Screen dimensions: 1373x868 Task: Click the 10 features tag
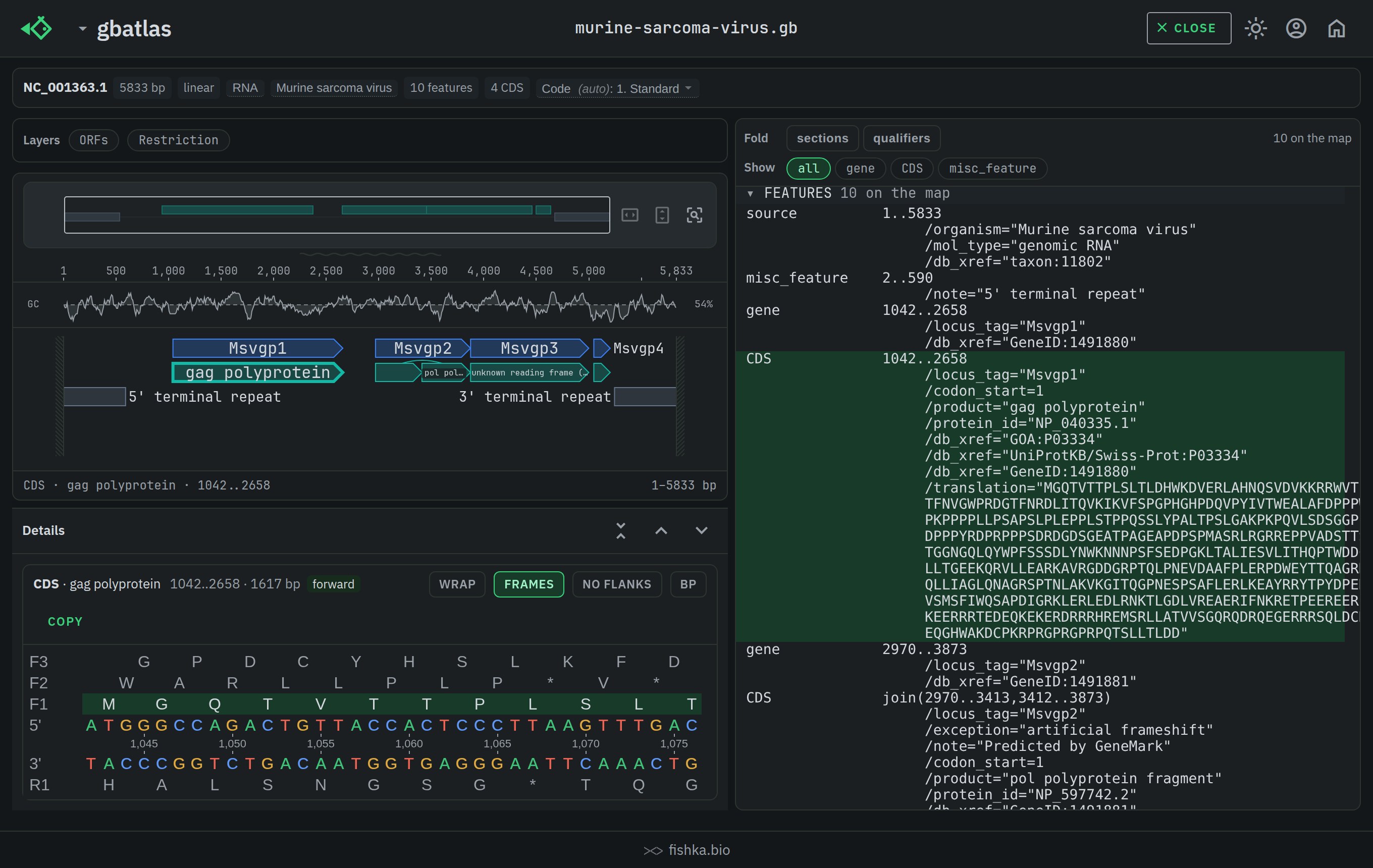point(441,88)
